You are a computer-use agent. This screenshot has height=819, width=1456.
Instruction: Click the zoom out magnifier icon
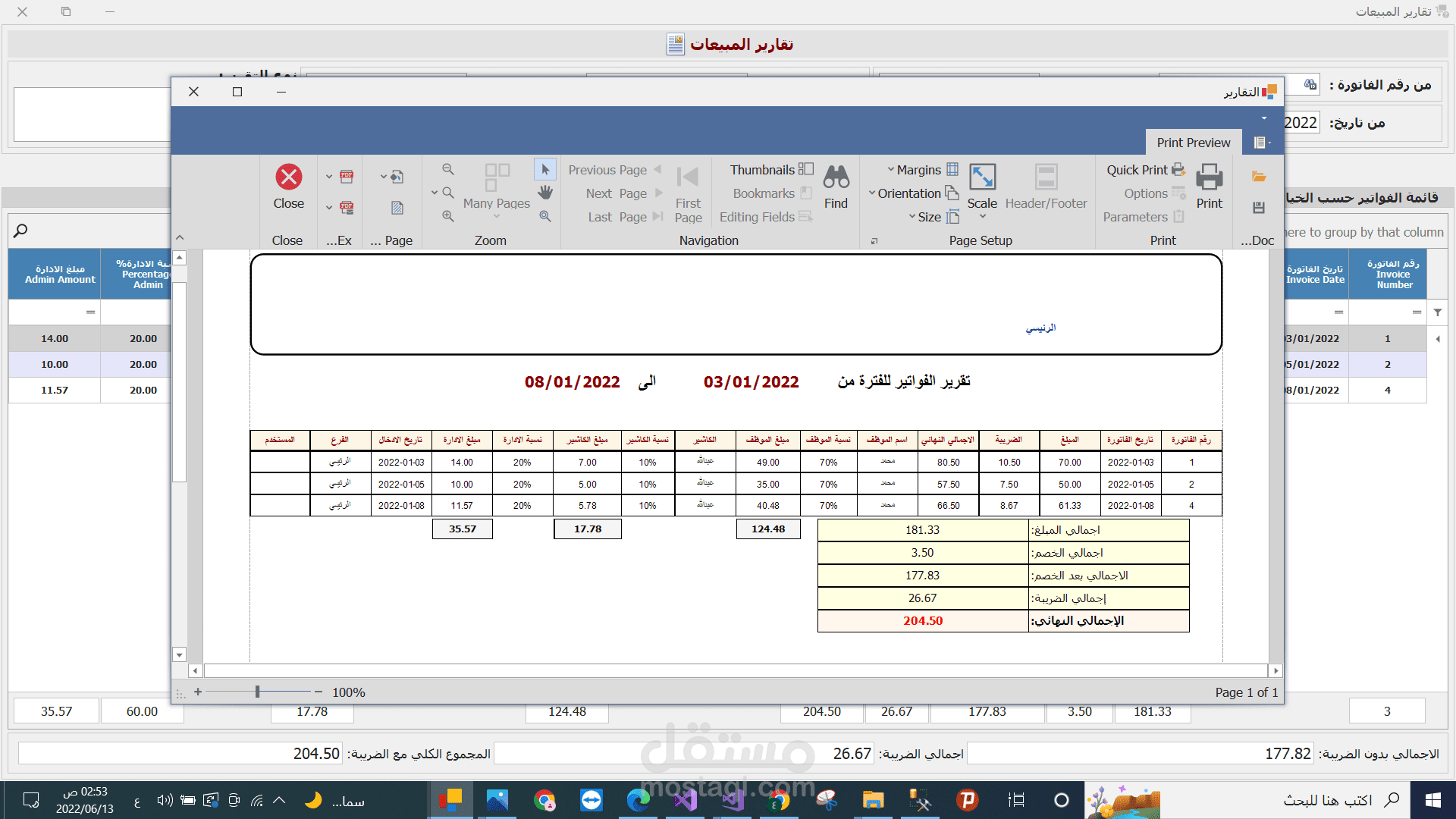point(448,169)
